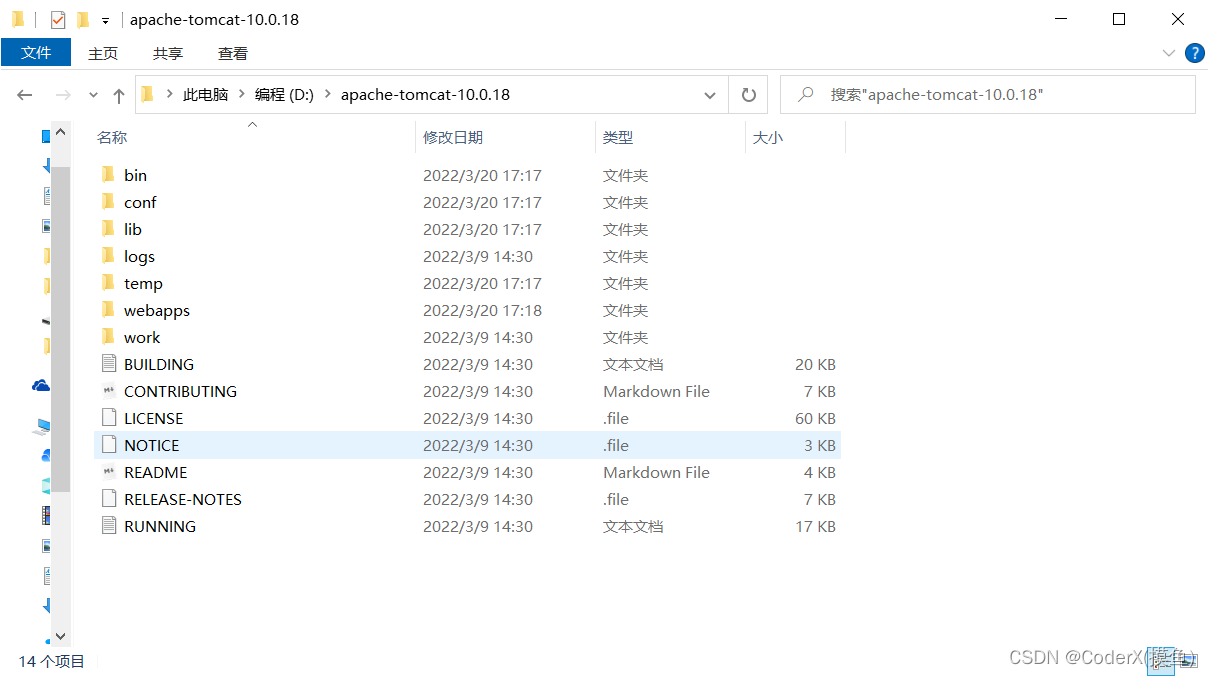Click the date 2022/3/20 17:18
The image size is (1209, 677).
[x=482, y=310]
